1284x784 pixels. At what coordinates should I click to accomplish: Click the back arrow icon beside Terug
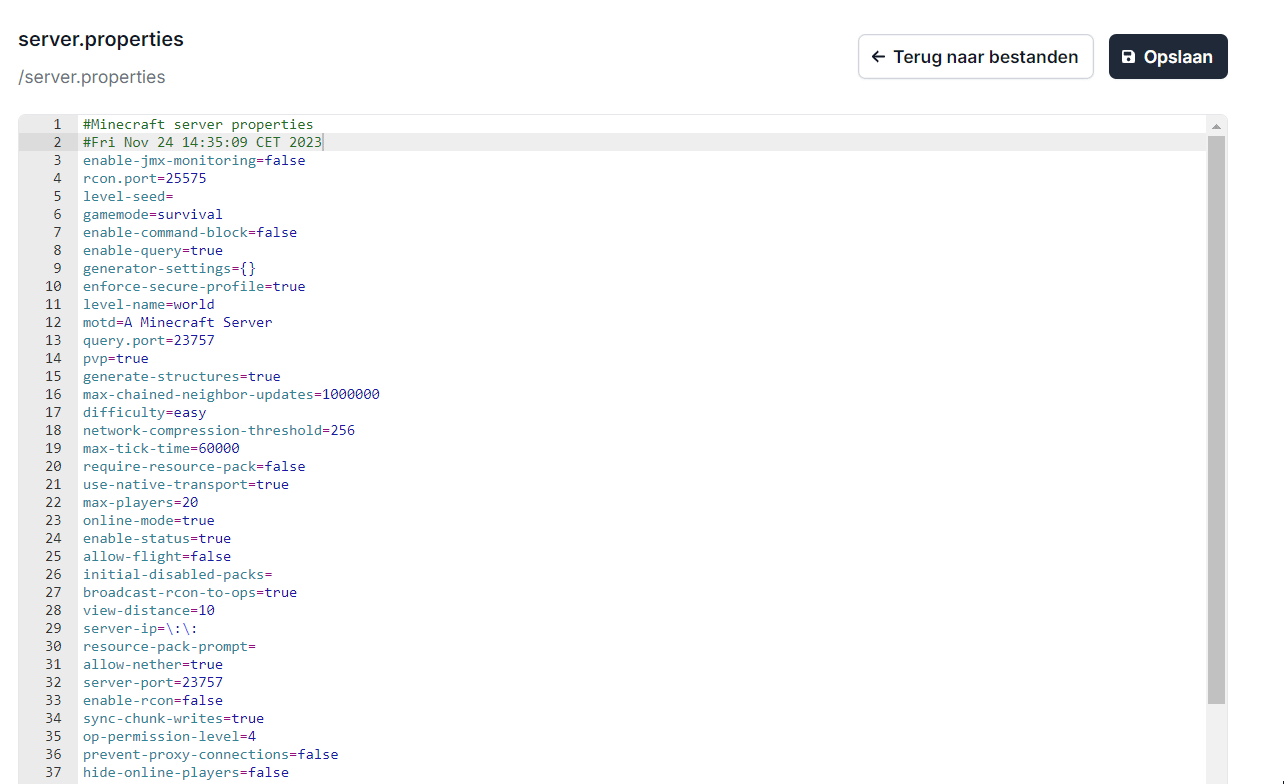coord(878,57)
